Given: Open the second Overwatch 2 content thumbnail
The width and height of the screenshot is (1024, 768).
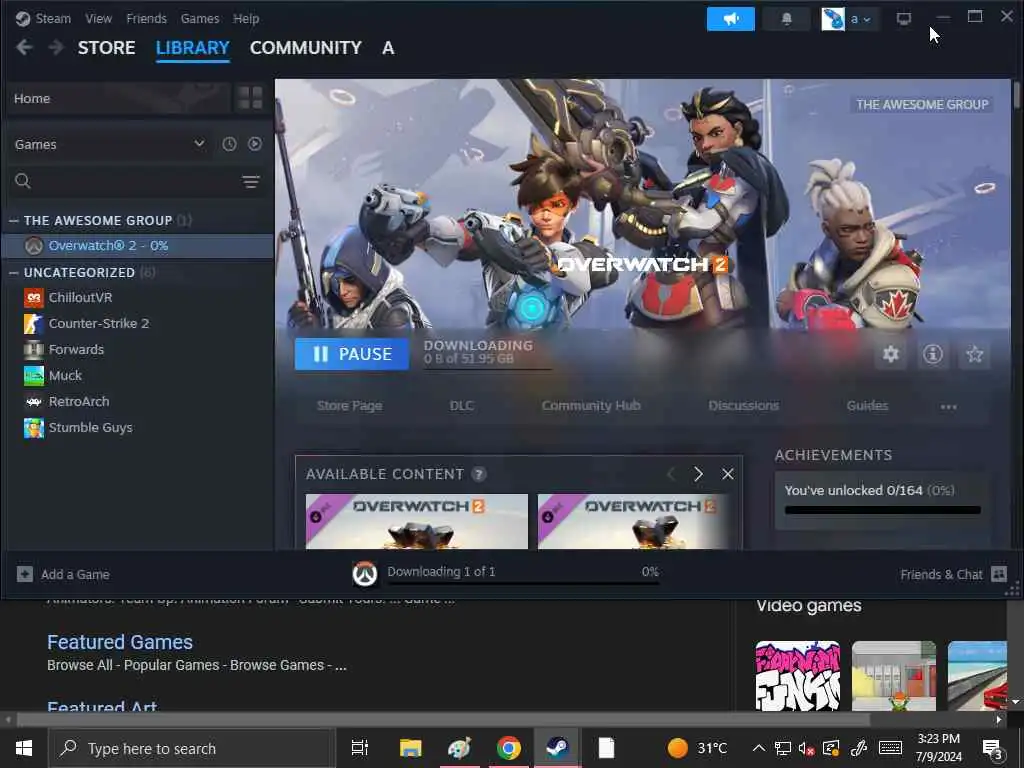Looking at the screenshot, I should pyautogui.click(x=633, y=521).
